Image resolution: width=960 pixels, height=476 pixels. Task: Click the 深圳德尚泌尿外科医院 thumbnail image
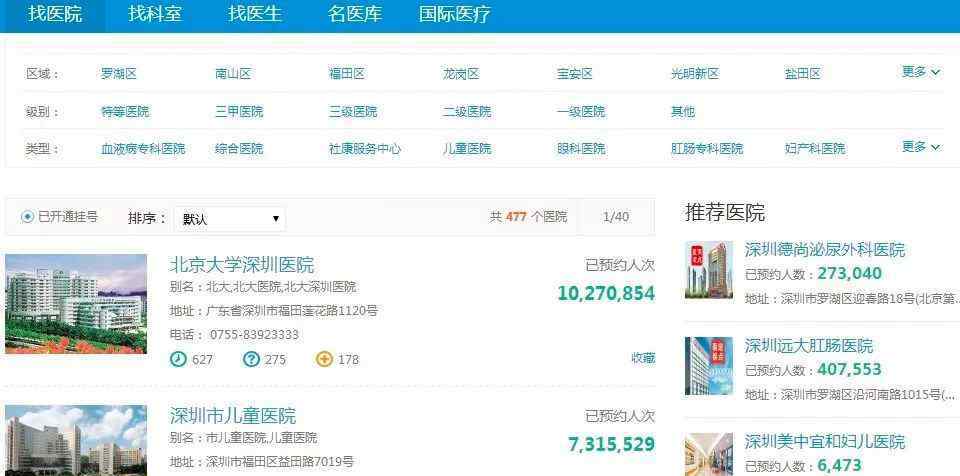708,270
